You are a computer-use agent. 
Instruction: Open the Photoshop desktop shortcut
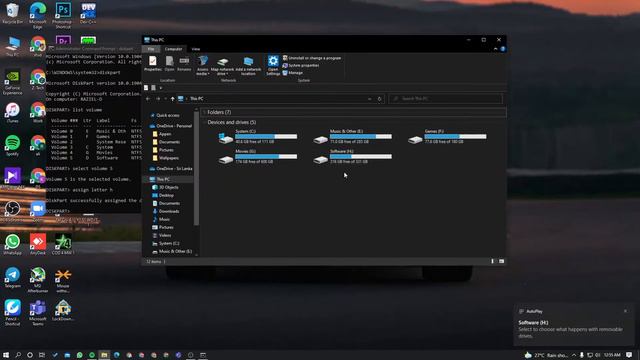click(x=63, y=16)
